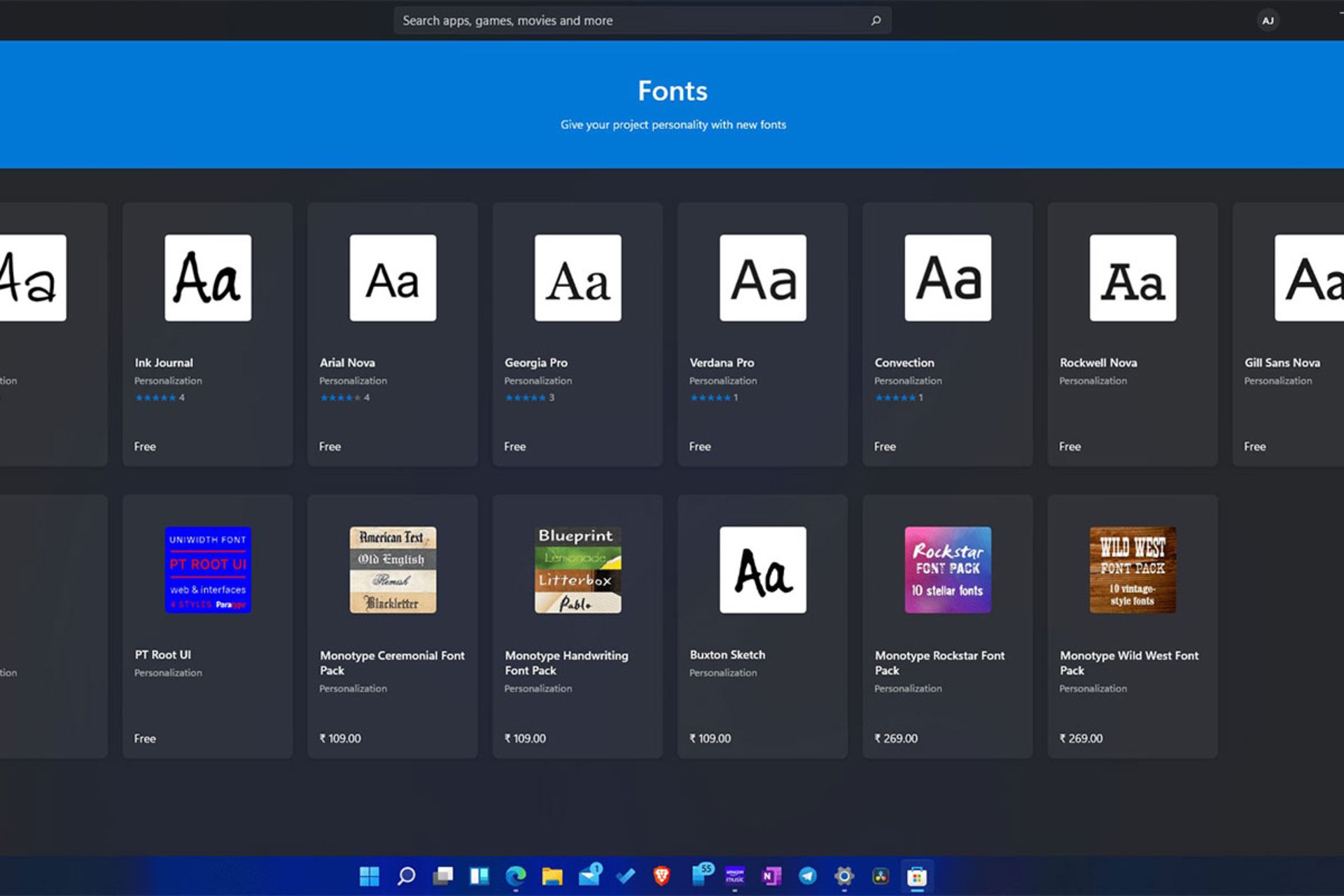Select the Verdana Pro font thumbnail
1344x896 pixels.
(763, 278)
